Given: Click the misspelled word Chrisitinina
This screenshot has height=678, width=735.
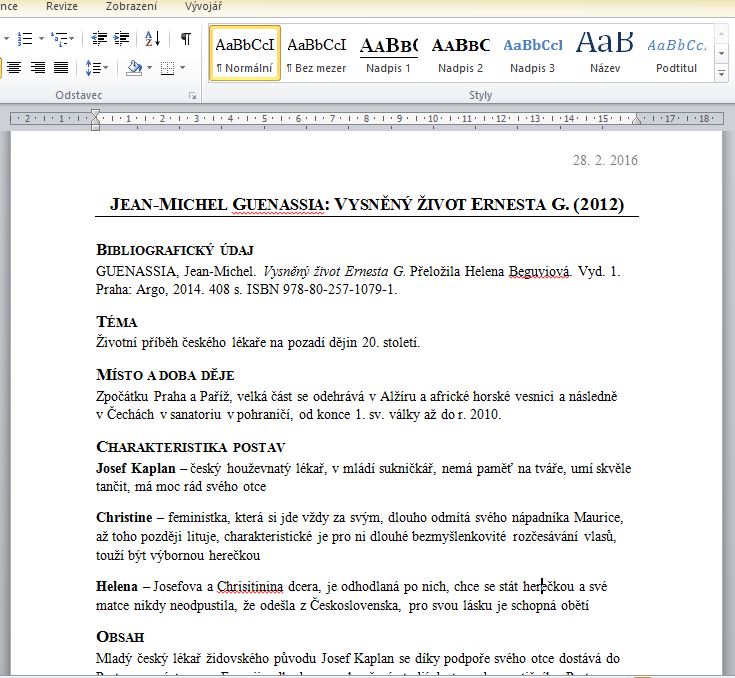Looking at the screenshot, I should (250, 587).
